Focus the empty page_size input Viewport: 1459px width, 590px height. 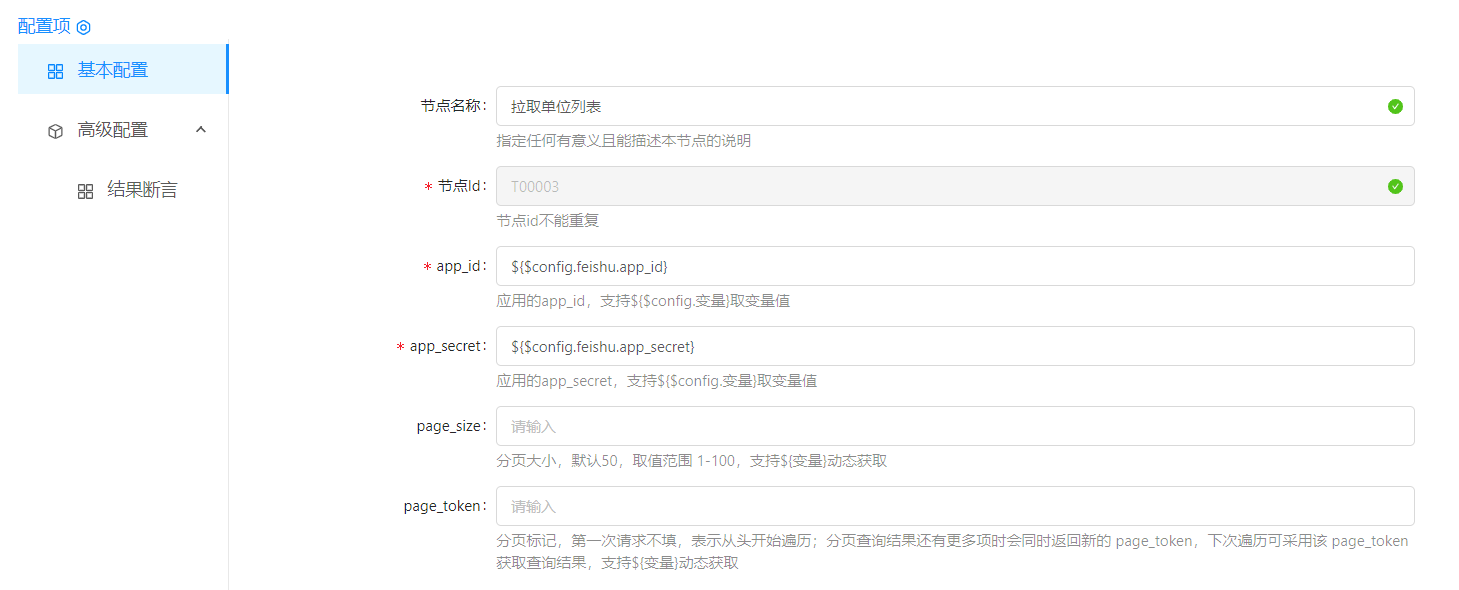tap(955, 426)
